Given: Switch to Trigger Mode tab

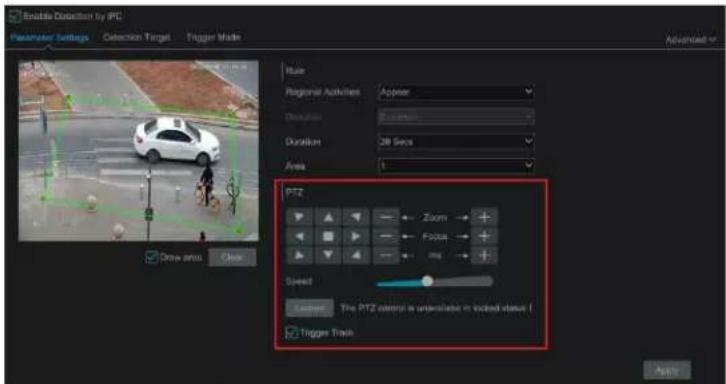Looking at the screenshot, I should pyautogui.click(x=213, y=38).
